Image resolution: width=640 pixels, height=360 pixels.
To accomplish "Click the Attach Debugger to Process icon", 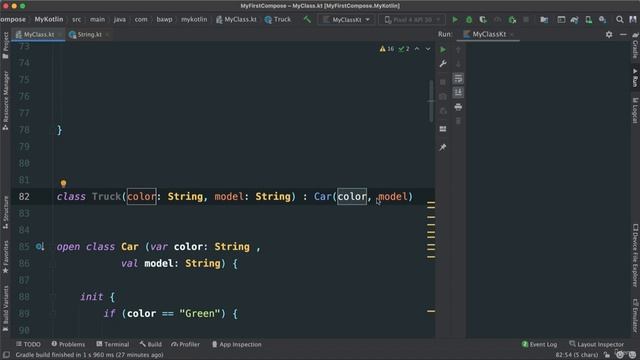I will click(x=512, y=20).
